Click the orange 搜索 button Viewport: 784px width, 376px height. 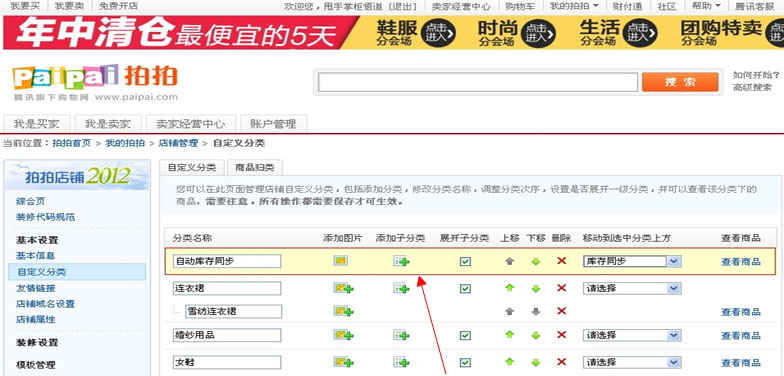pos(680,82)
